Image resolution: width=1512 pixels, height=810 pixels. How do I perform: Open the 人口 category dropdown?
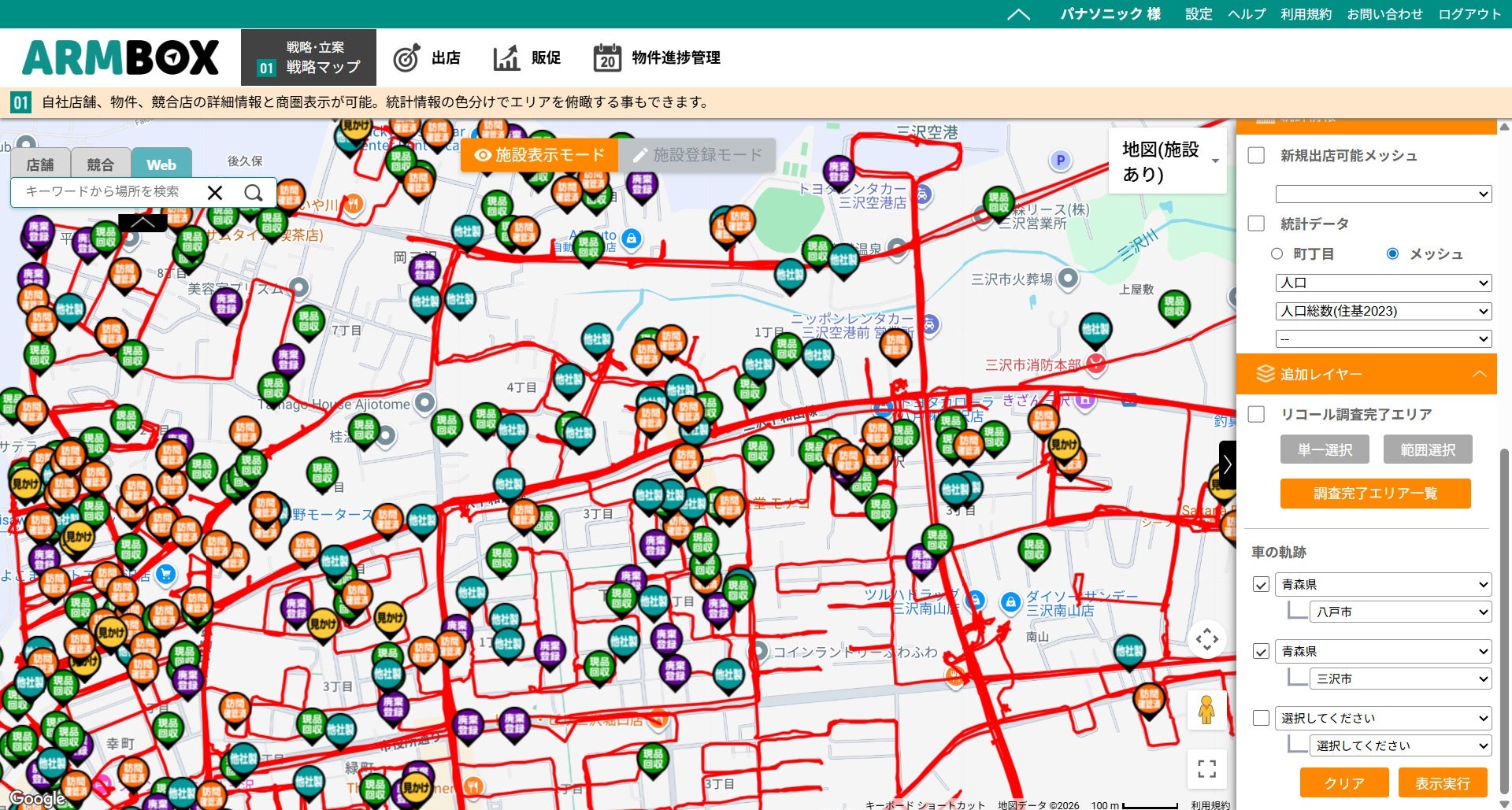[1384, 283]
